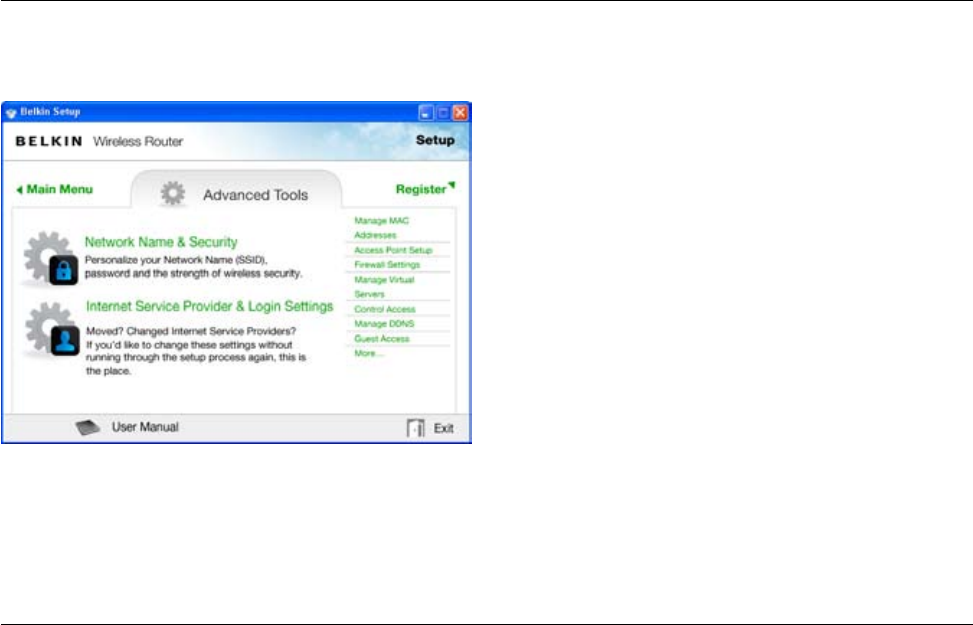Open Network Name & Security settings
The width and height of the screenshot is (973, 625).
coord(161,241)
